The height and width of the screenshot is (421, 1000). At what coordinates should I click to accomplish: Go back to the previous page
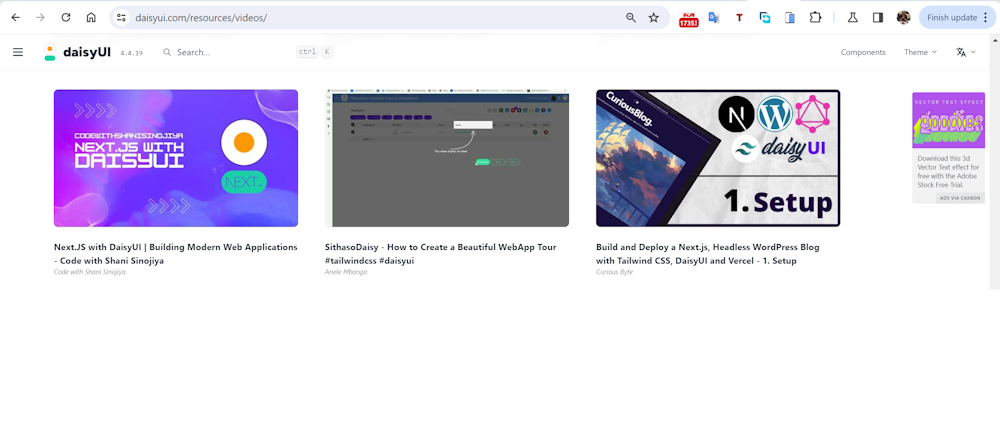coord(15,18)
